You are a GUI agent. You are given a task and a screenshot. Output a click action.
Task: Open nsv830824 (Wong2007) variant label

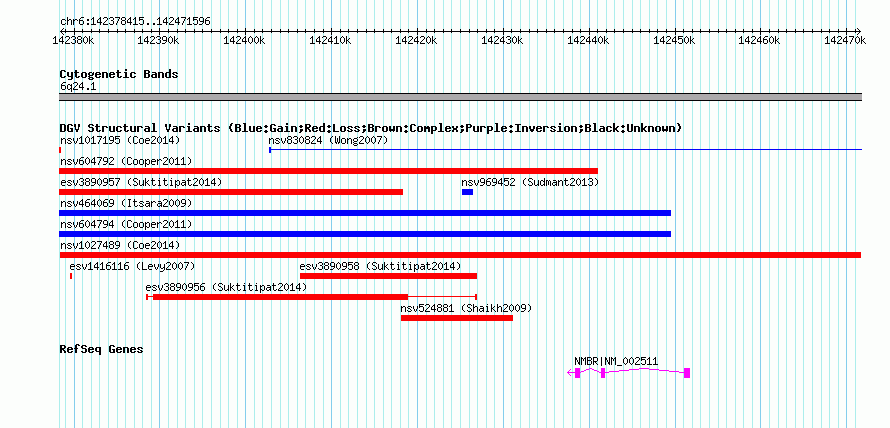(x=328, y=140)
